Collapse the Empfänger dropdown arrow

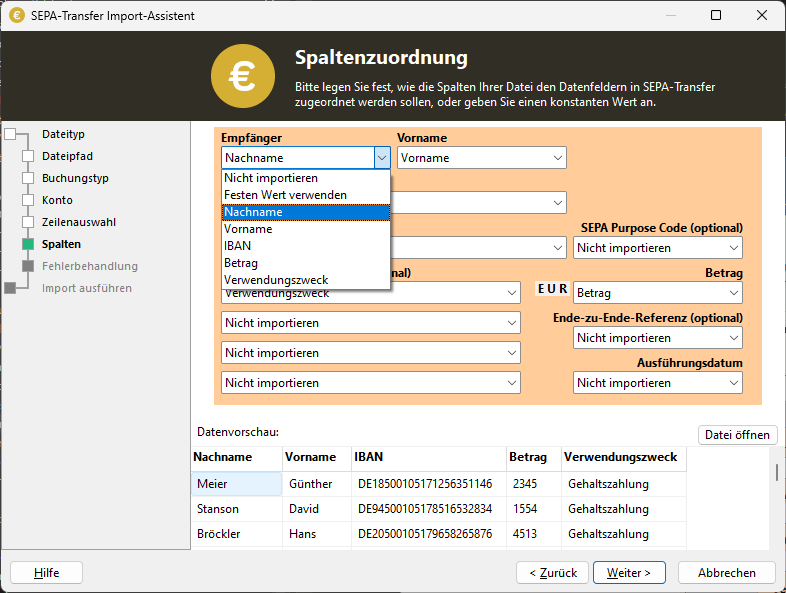click(x=381, y=157)
